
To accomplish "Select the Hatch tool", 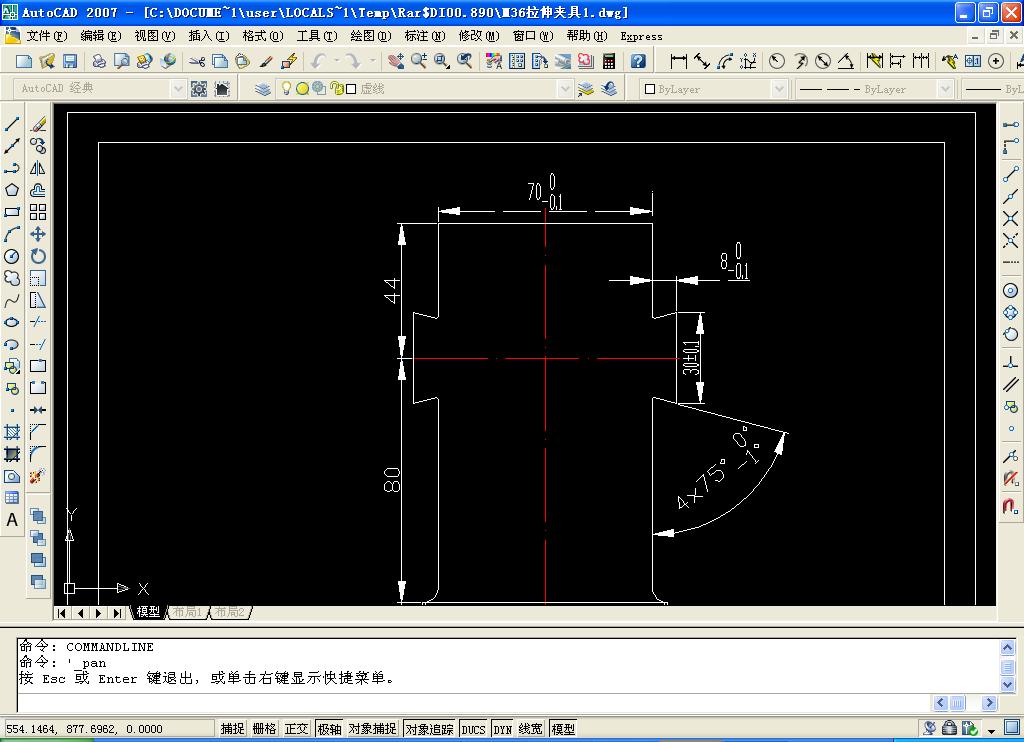I will (12, 432).
